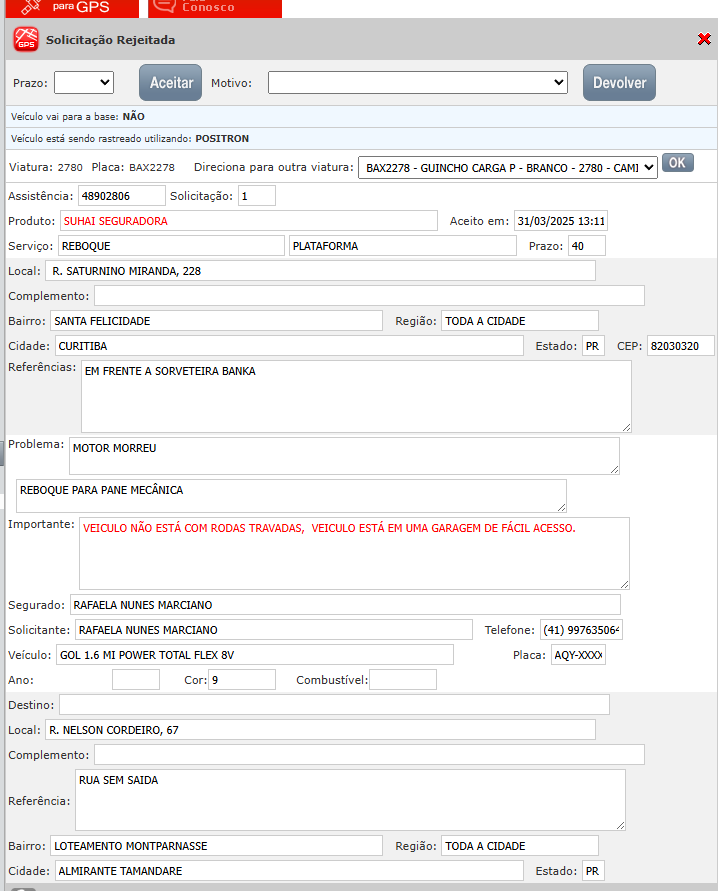721x891 pixels.
Task: Click the CEP field
Action: pos(680,346)
